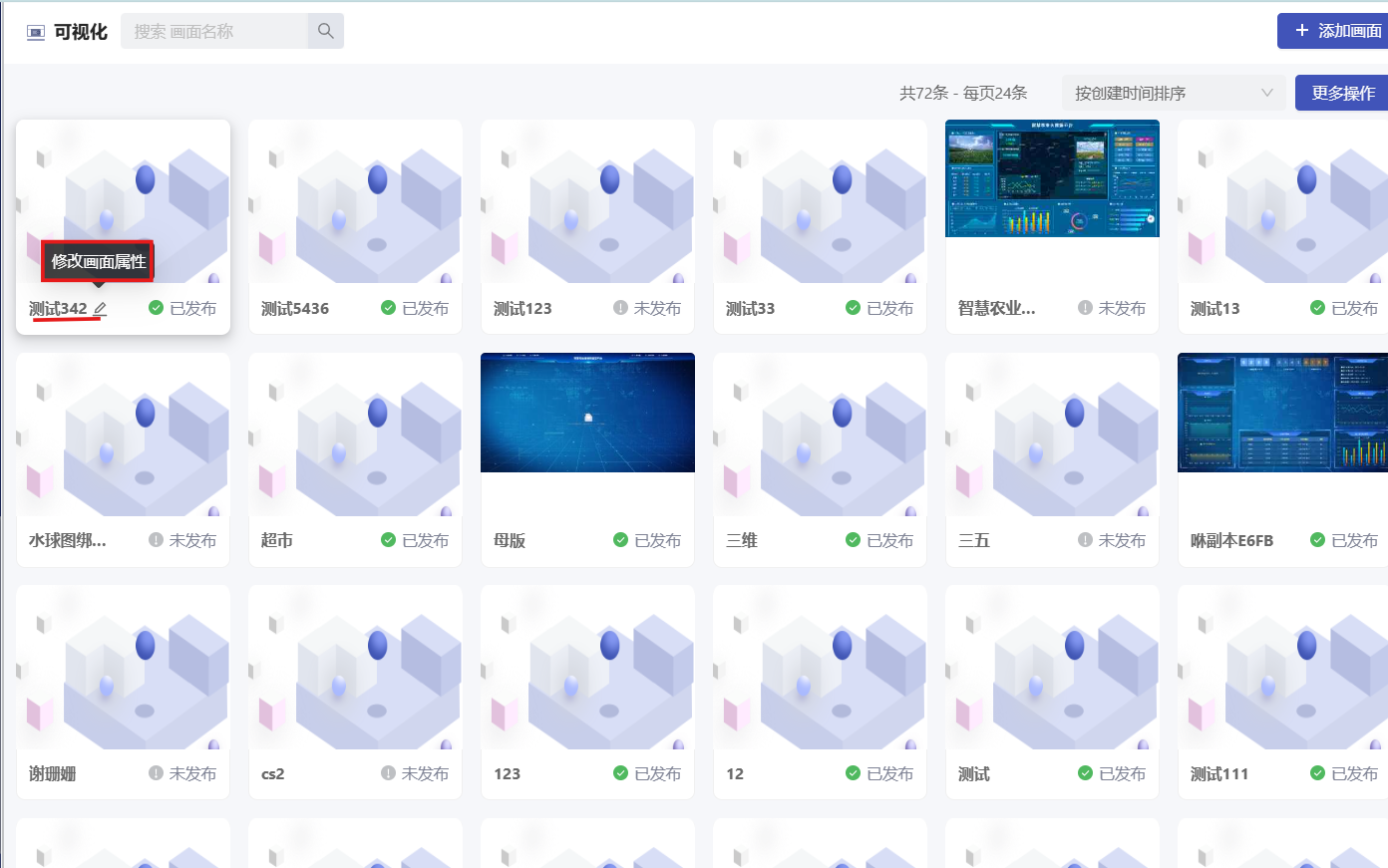Select the 咻副本E6FB dashboard thumbnail
The height and width of the screenshot is (868, 1388).
pyautogui.click(x=1282, y=413)
